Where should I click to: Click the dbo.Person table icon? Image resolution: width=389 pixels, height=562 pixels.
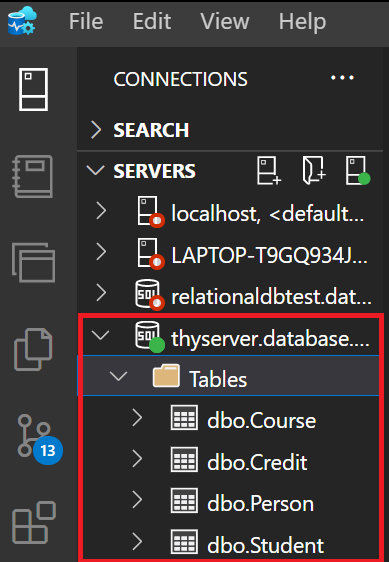click(184, 500)
